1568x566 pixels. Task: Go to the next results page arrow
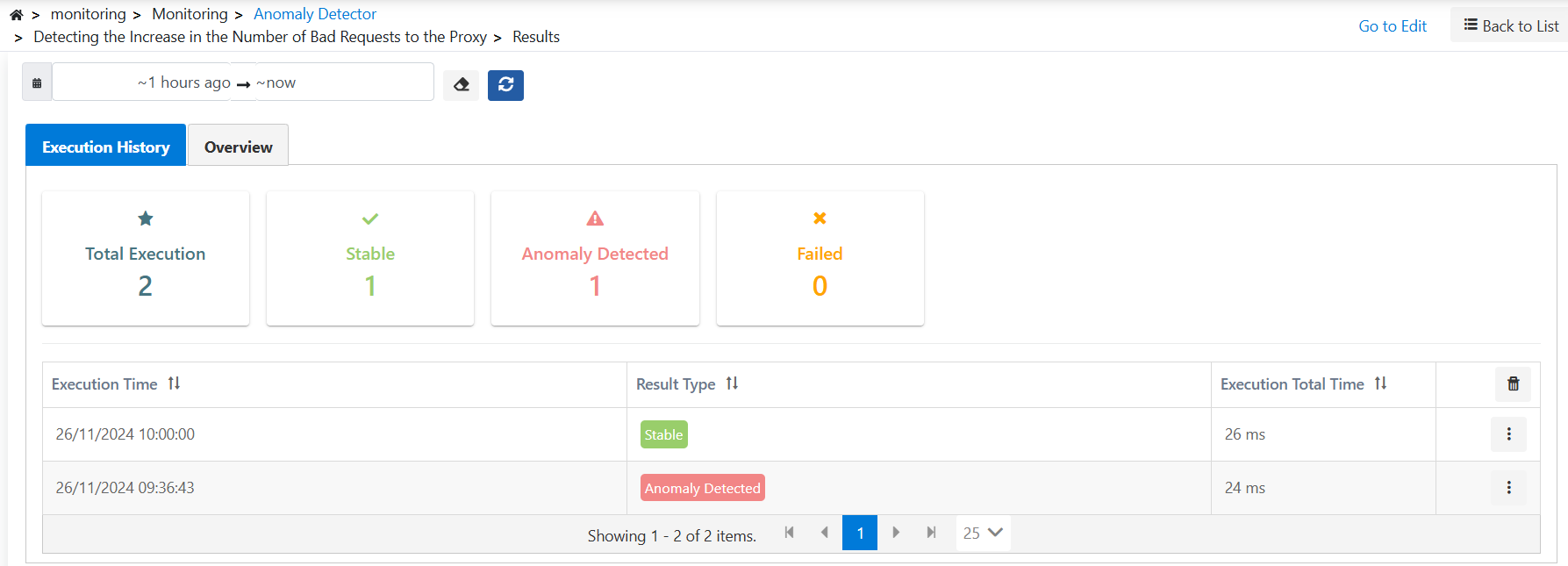pos(896,533)
